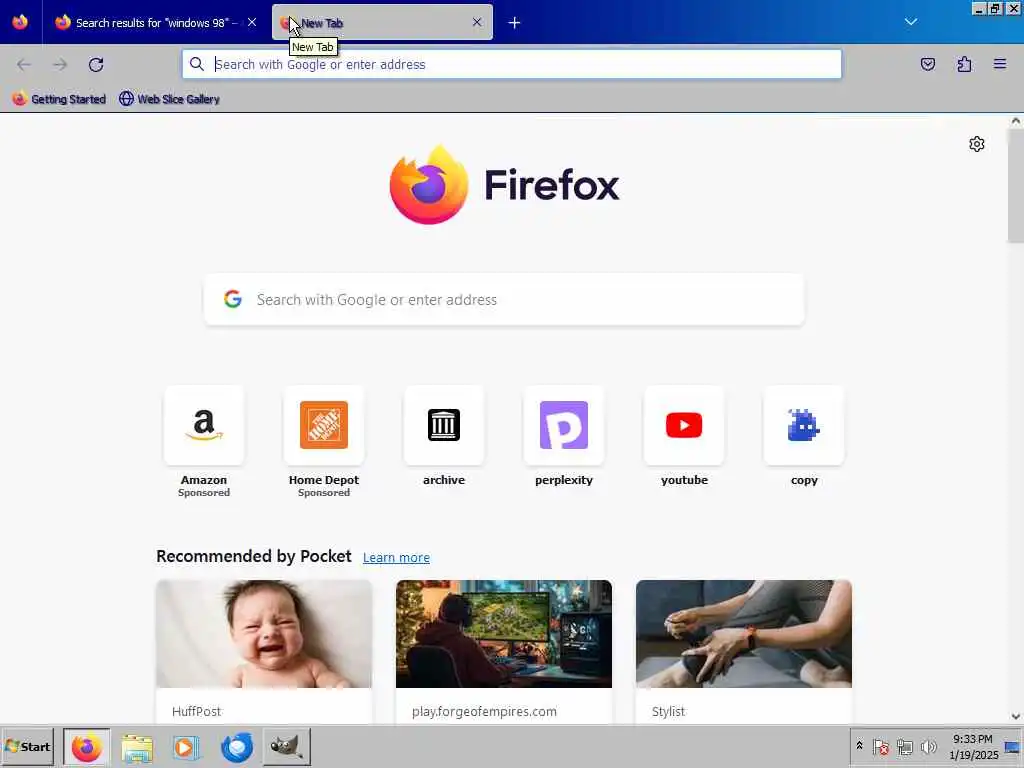Screen dimensions: 1024x768
Task: Open Web Slice Gallery bookmark
Action: pos(169,99)
